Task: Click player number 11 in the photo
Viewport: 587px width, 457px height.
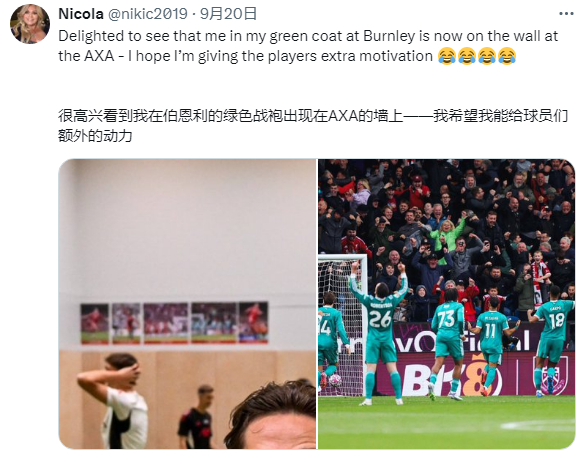Action: pyautogui.click(x=491, y=344)
